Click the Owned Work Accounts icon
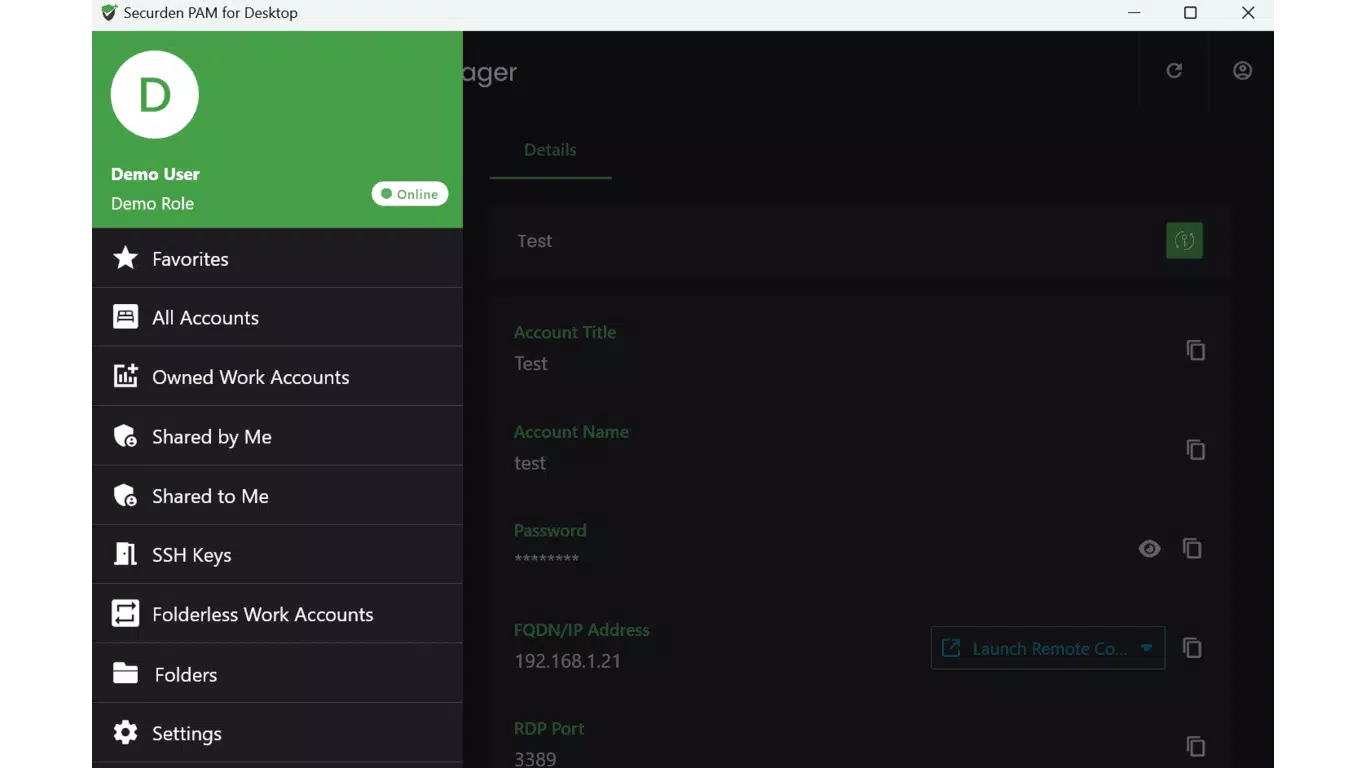Image resolution: width=1366 pixels, height=768 pixels. tap(125, 376)
